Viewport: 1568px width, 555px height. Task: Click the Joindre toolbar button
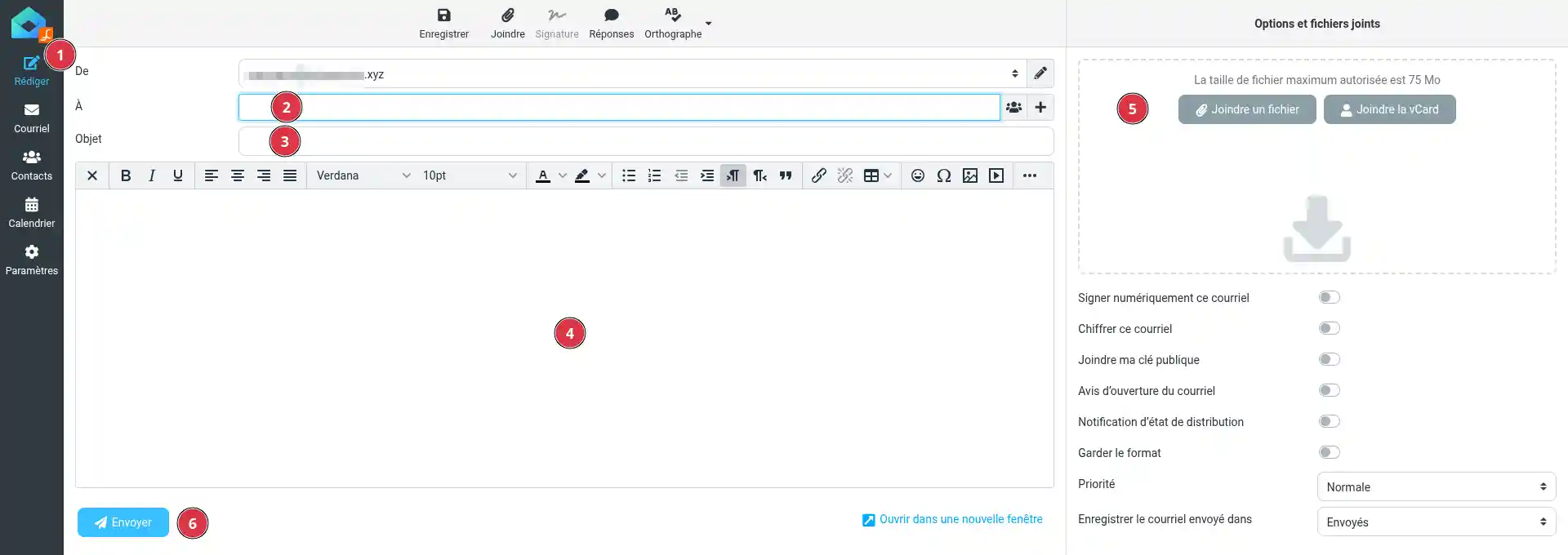tap(508, 24)
